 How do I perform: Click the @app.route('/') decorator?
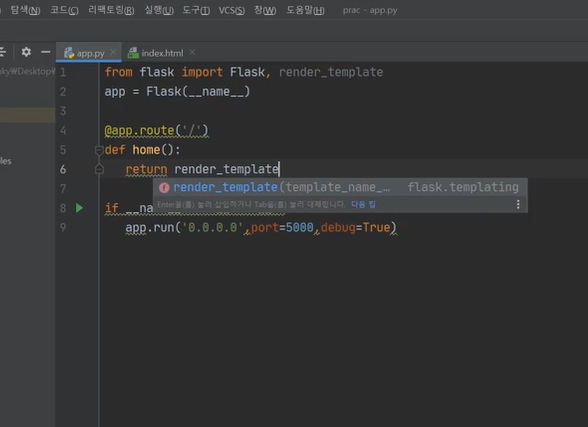[x=156, y=130]
